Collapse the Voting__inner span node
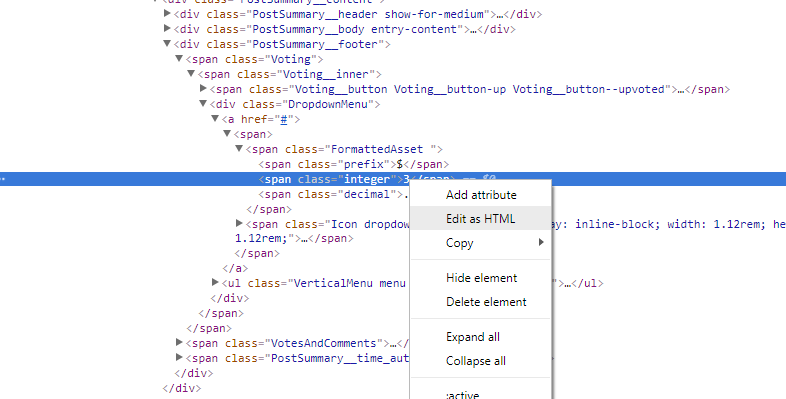 click(191, 74)
